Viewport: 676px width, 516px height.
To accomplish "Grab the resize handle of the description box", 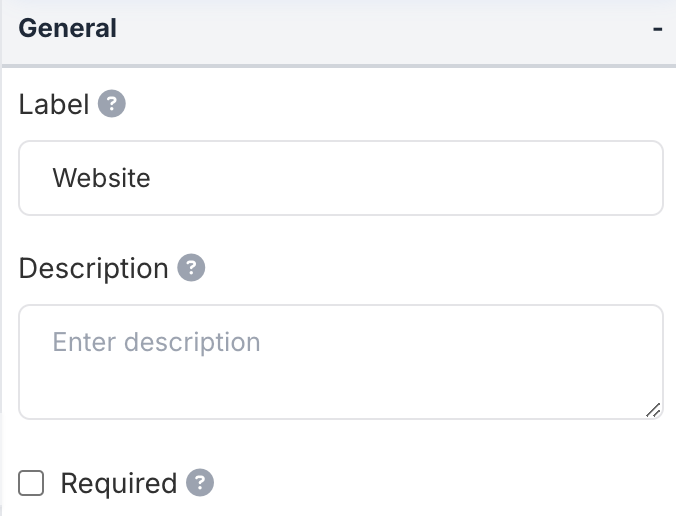I will point(653,409).
